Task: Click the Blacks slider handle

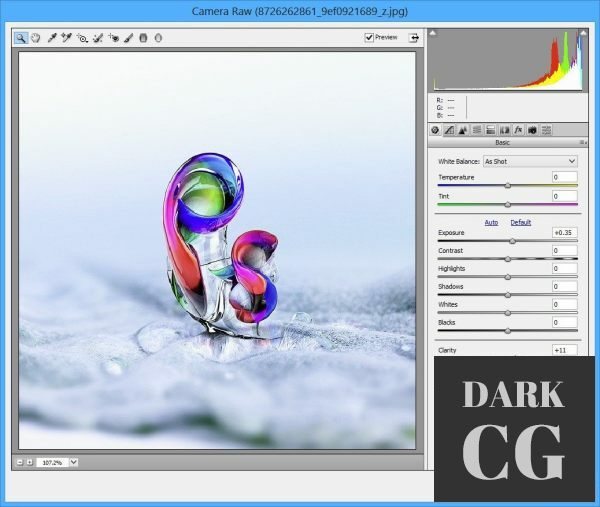Action: coord(507,331)
